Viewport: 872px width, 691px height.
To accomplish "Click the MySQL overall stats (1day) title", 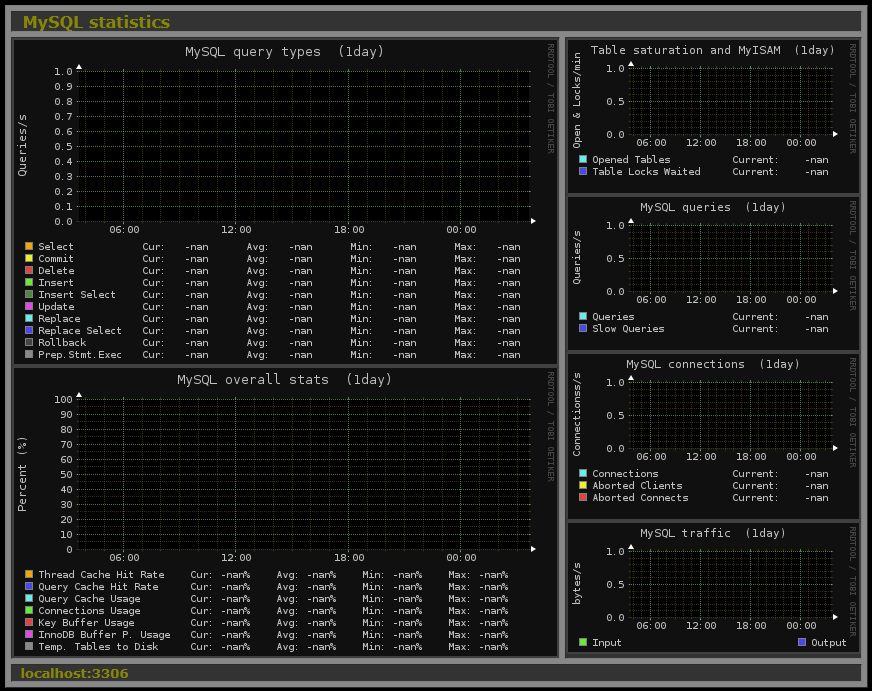I will point(284,380).
